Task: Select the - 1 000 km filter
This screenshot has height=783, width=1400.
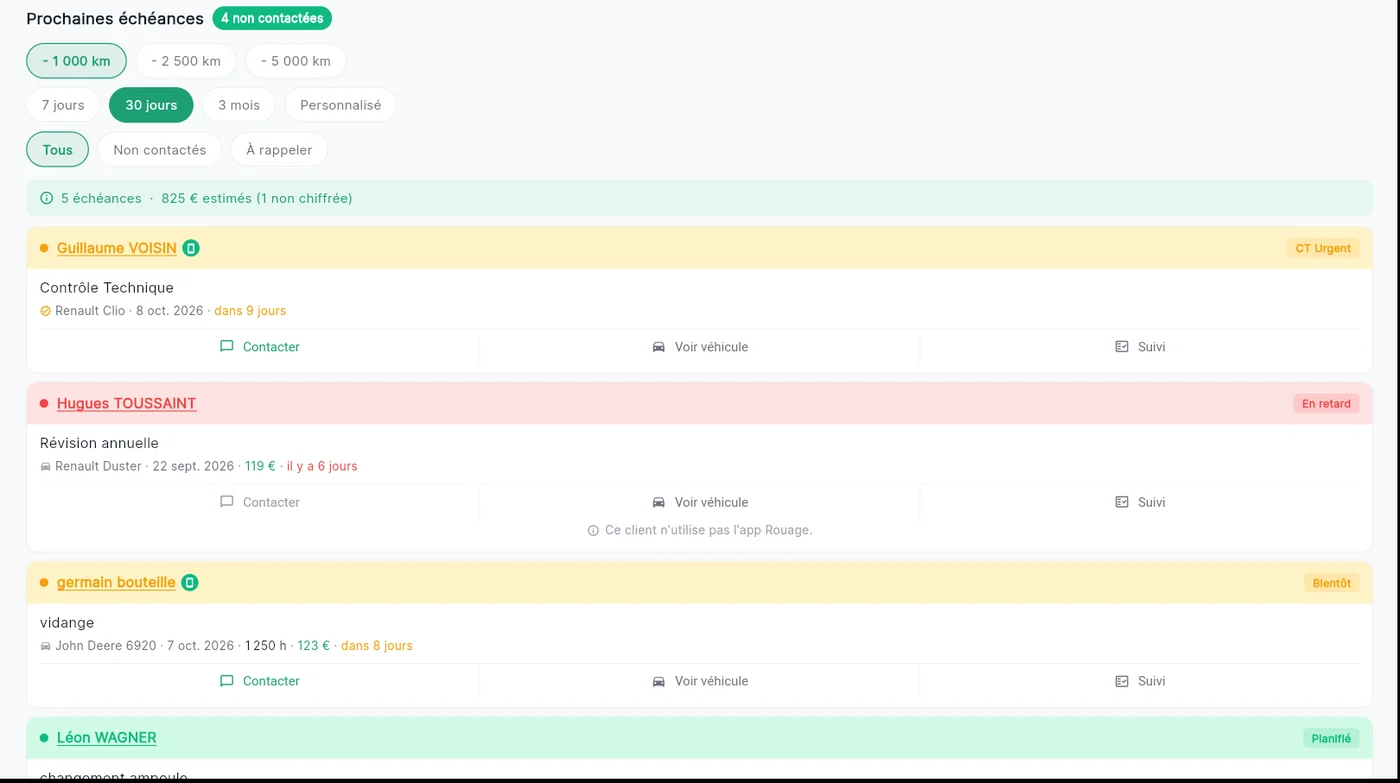Action: pos(76,61)
